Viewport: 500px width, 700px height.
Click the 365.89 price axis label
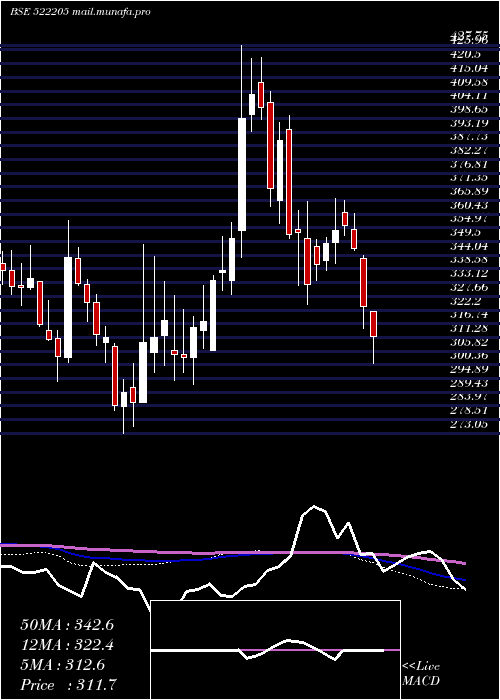point(469,192)
